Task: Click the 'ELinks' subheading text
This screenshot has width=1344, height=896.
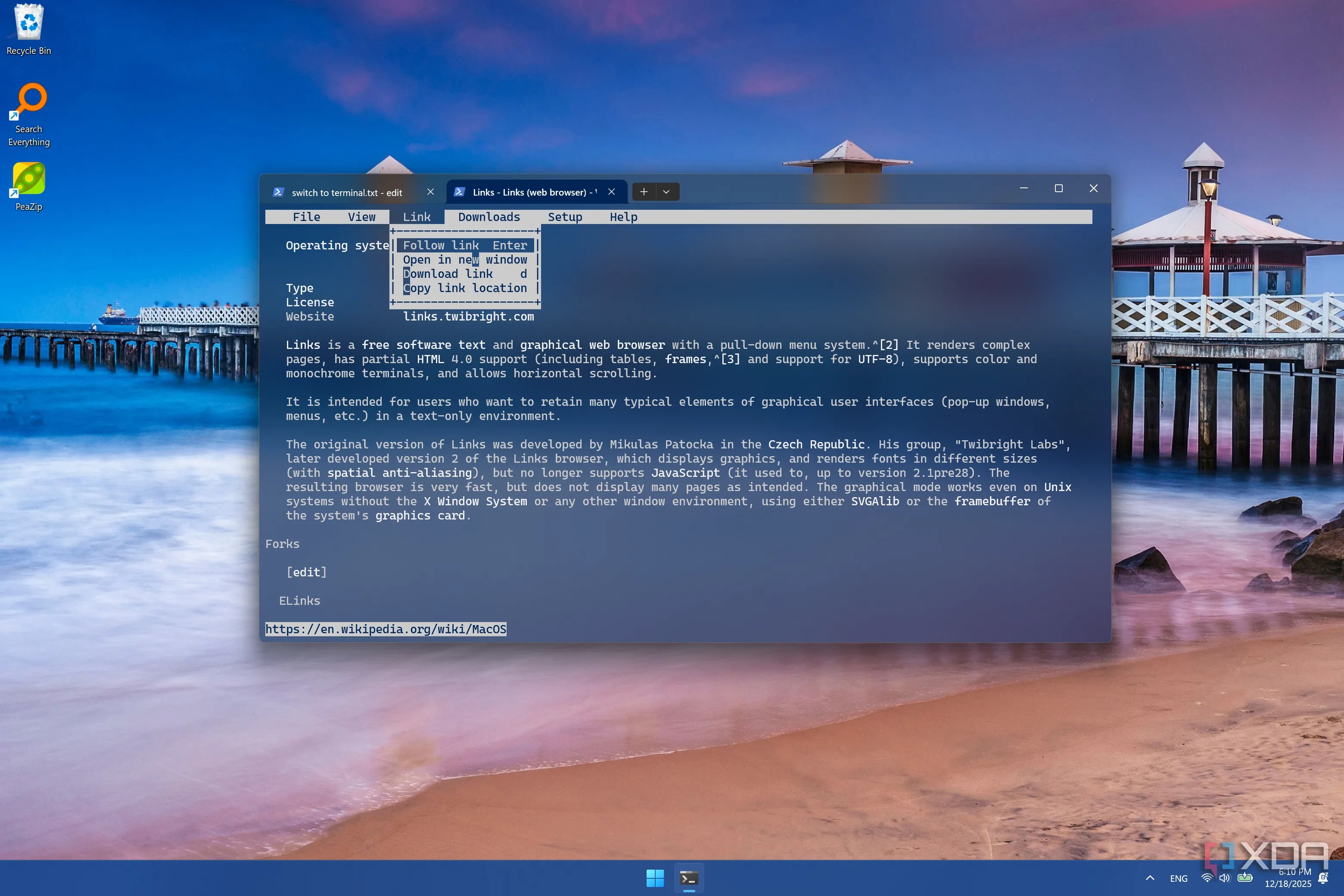Action: [x=299, y=601]
